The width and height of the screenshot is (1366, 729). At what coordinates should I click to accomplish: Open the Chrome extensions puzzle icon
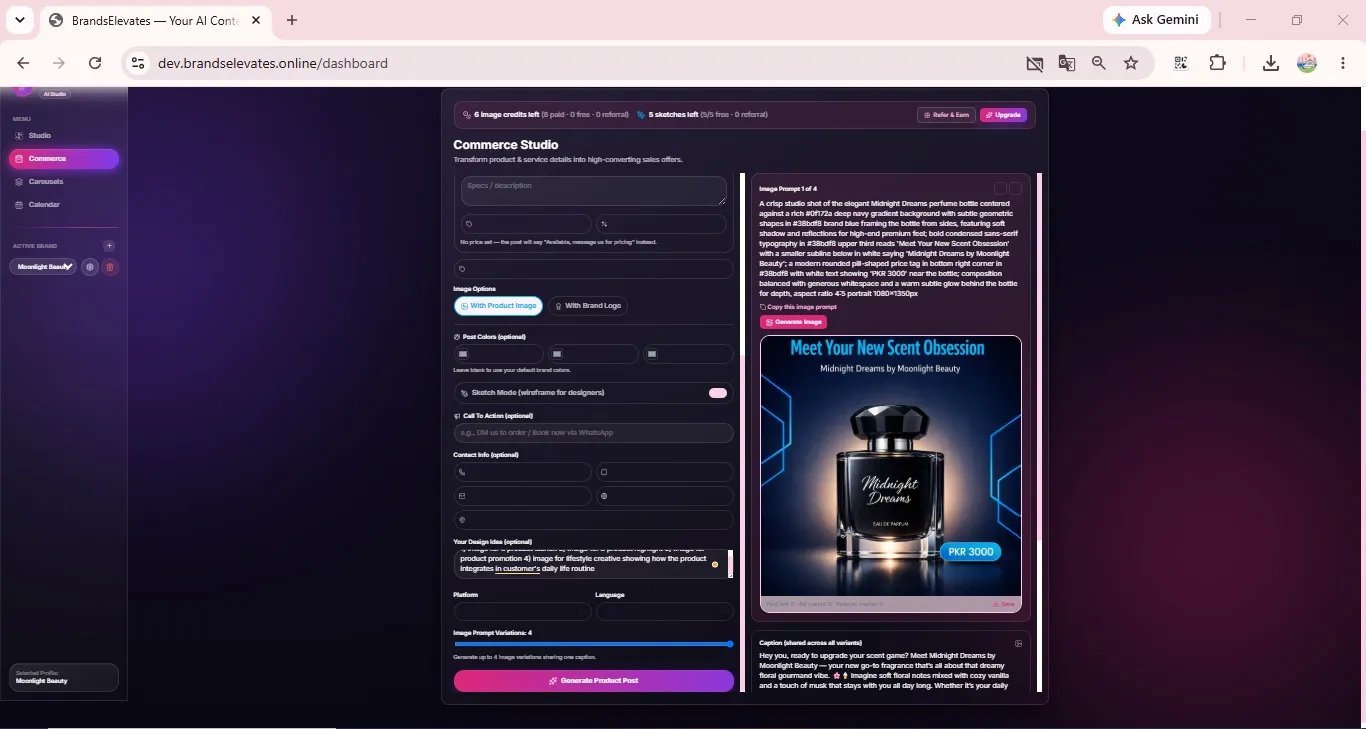point(1217,63)
